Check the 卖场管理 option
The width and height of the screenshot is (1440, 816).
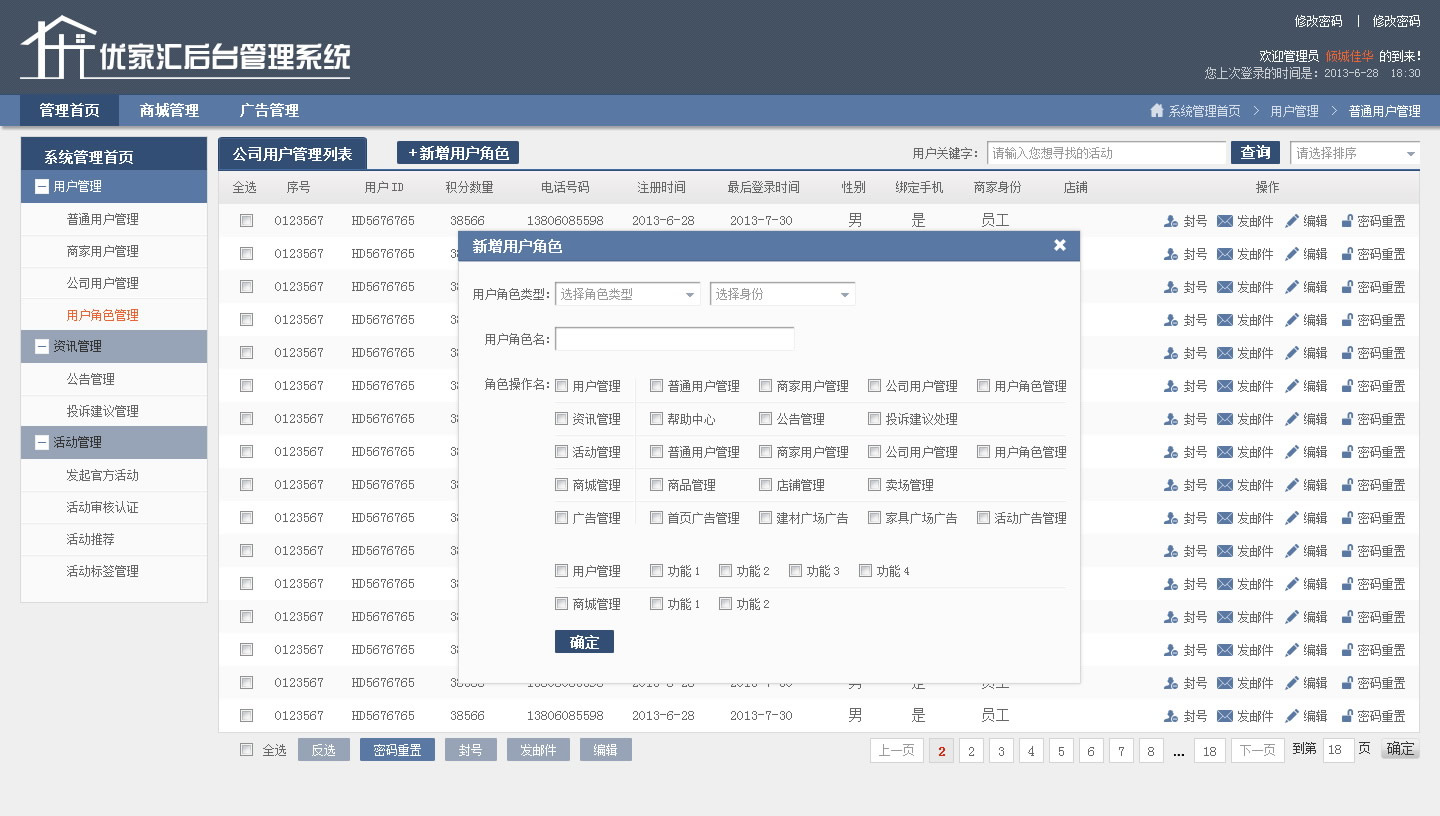875,485
